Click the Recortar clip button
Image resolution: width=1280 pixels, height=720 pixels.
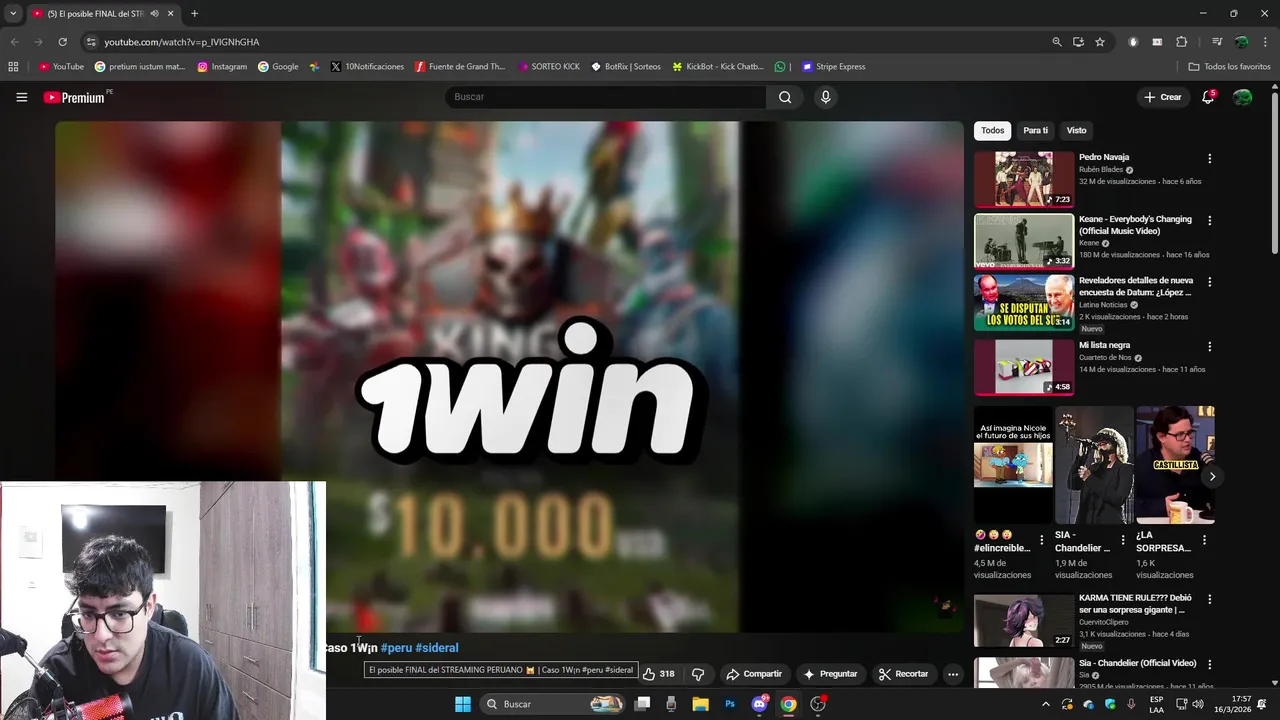(x=903, y=674)
